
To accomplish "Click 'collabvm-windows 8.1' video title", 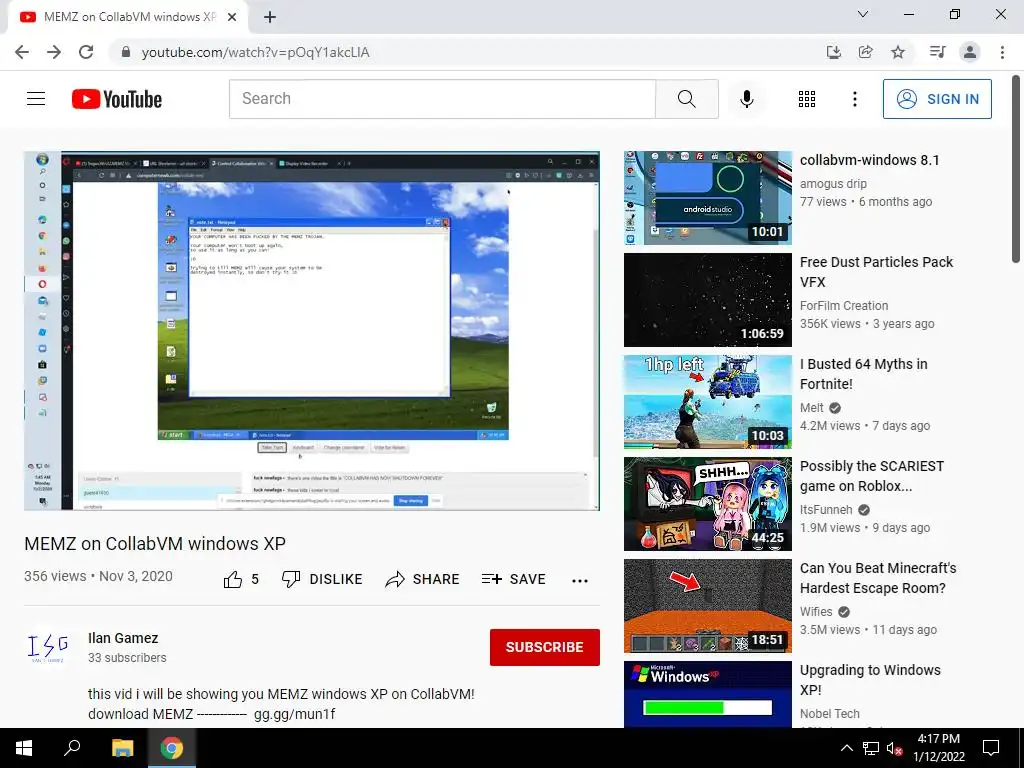I will [x=869, y=160].
